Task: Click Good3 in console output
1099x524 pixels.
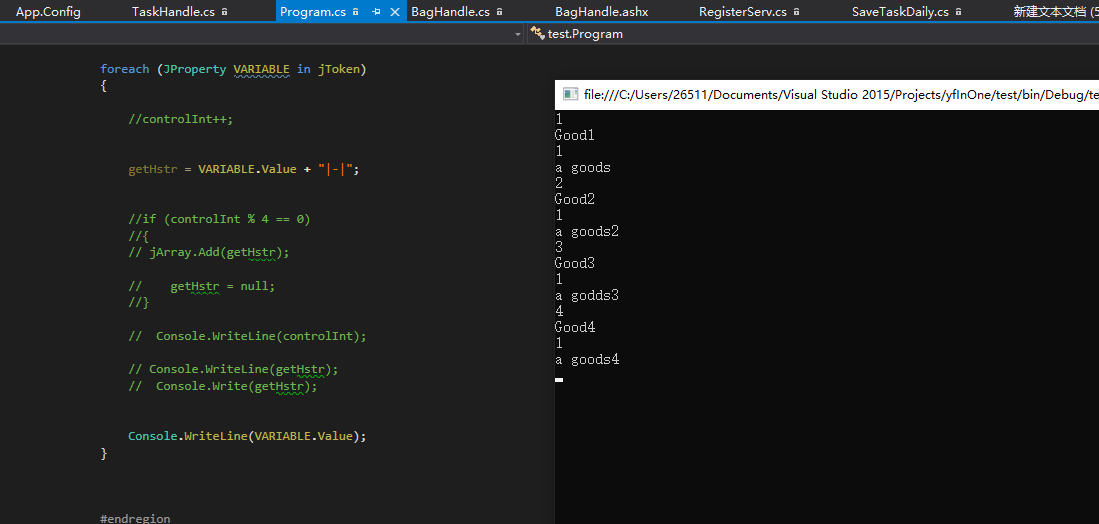Action: point(574,263)
